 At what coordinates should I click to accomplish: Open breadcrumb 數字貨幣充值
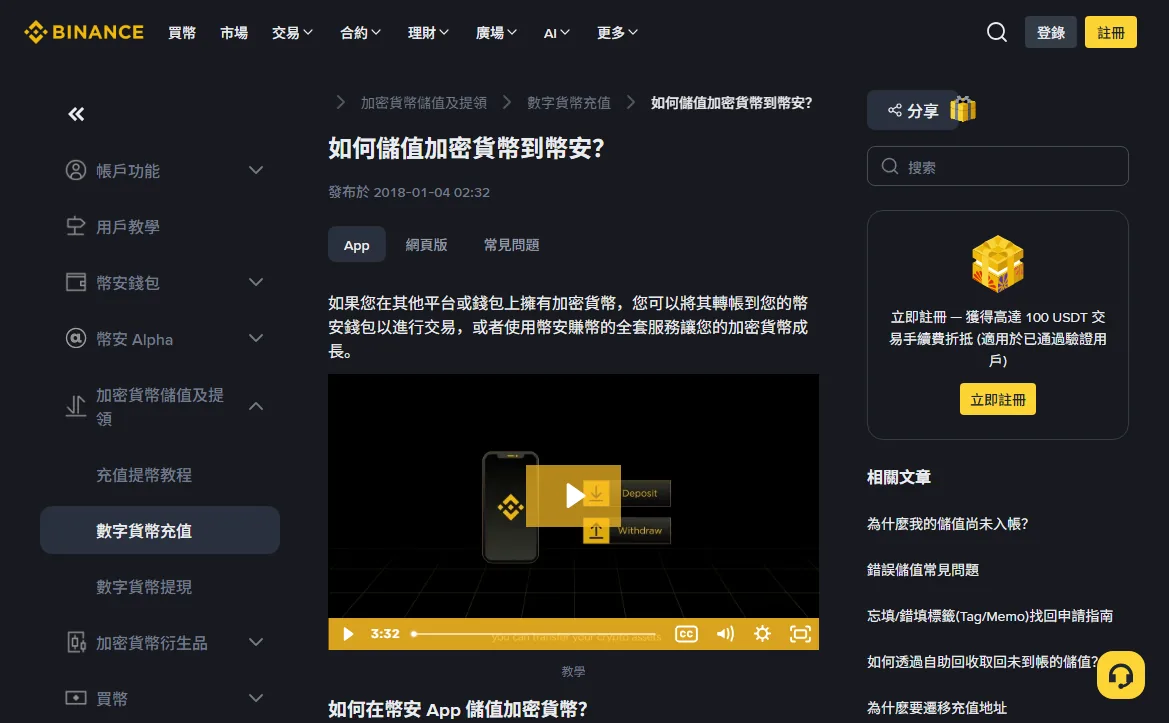point(569,103)
